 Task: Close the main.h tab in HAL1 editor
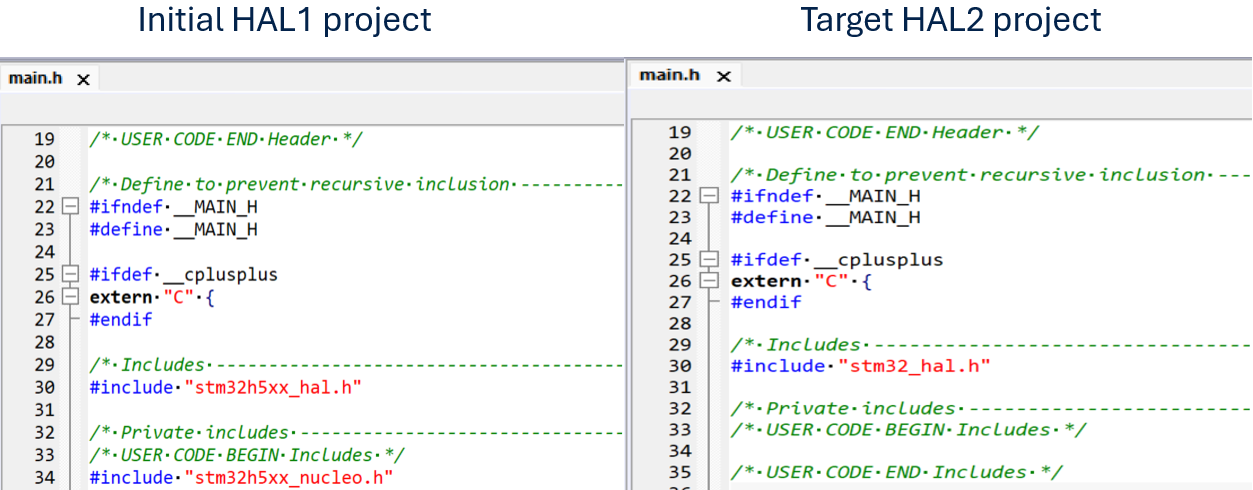pyautogui.click(x=83, y=79)
